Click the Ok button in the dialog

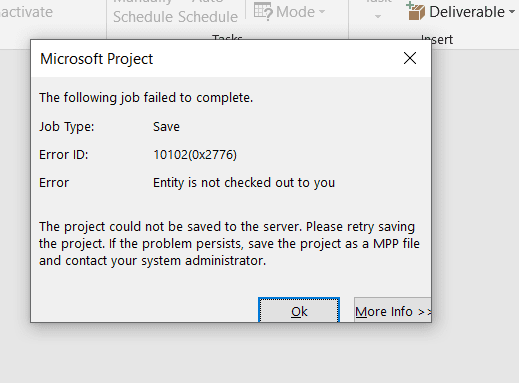[x=299, y=310]
